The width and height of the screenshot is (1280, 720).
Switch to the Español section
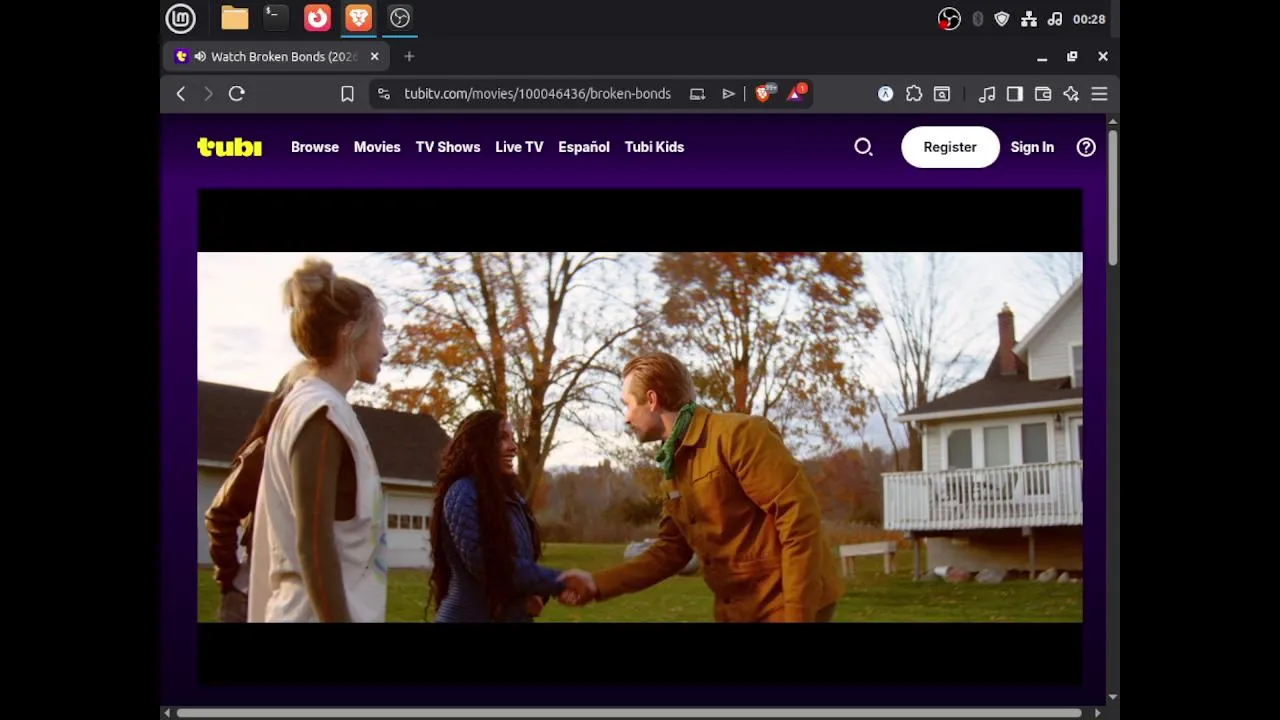[584, 147]
